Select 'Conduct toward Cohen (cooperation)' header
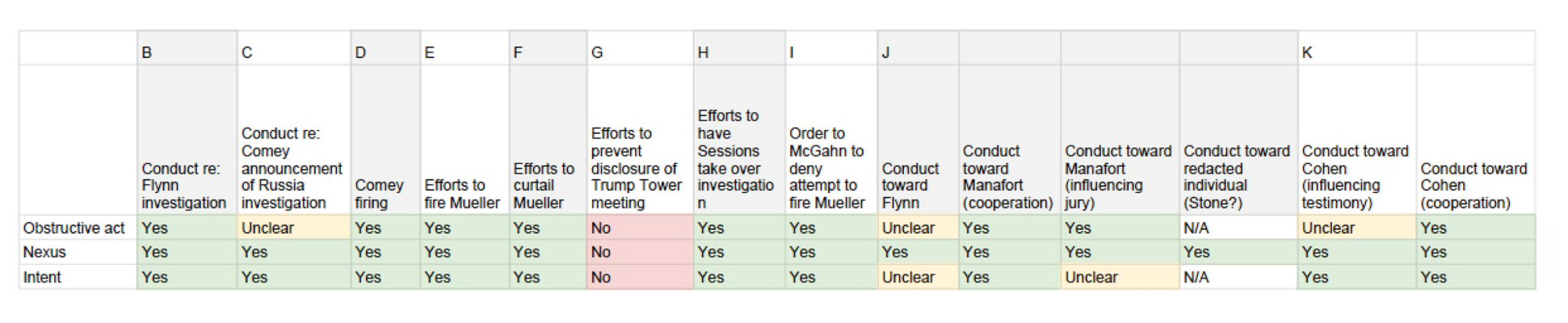1568x323 pixels. (x=1475, y=140)
